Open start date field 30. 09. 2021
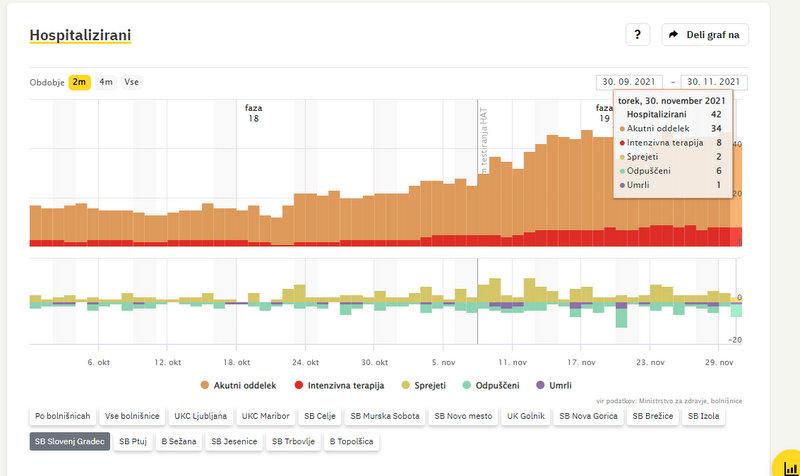This screenshot has width=800, height=476. 631,83
